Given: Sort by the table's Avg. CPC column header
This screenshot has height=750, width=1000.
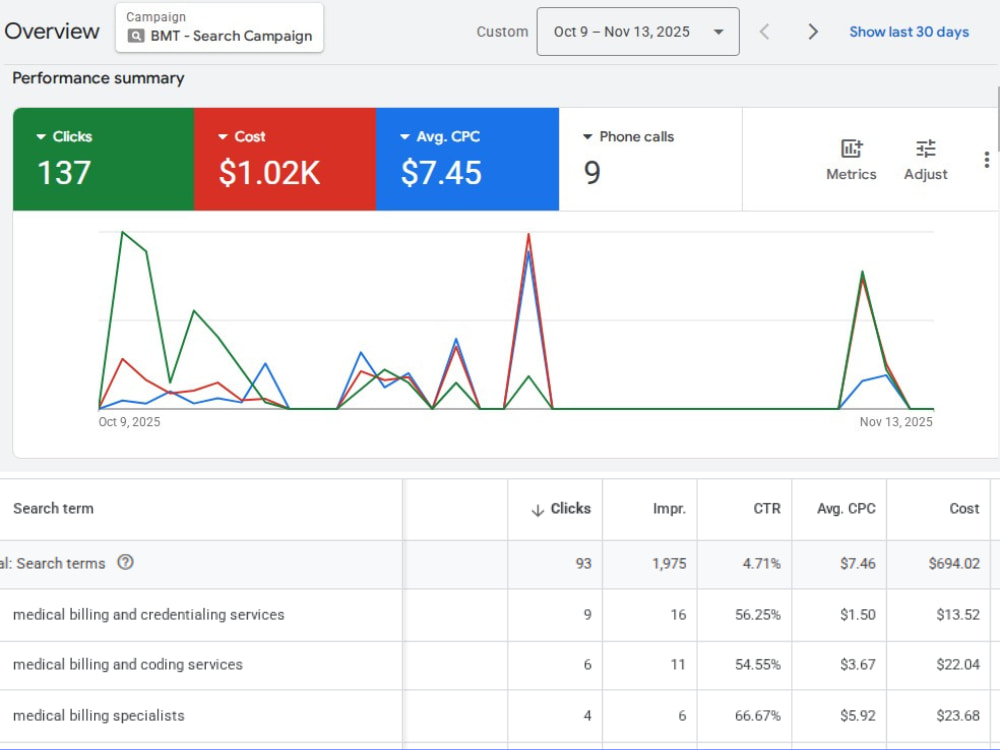Looking at the screenshot, I should 846,508.
